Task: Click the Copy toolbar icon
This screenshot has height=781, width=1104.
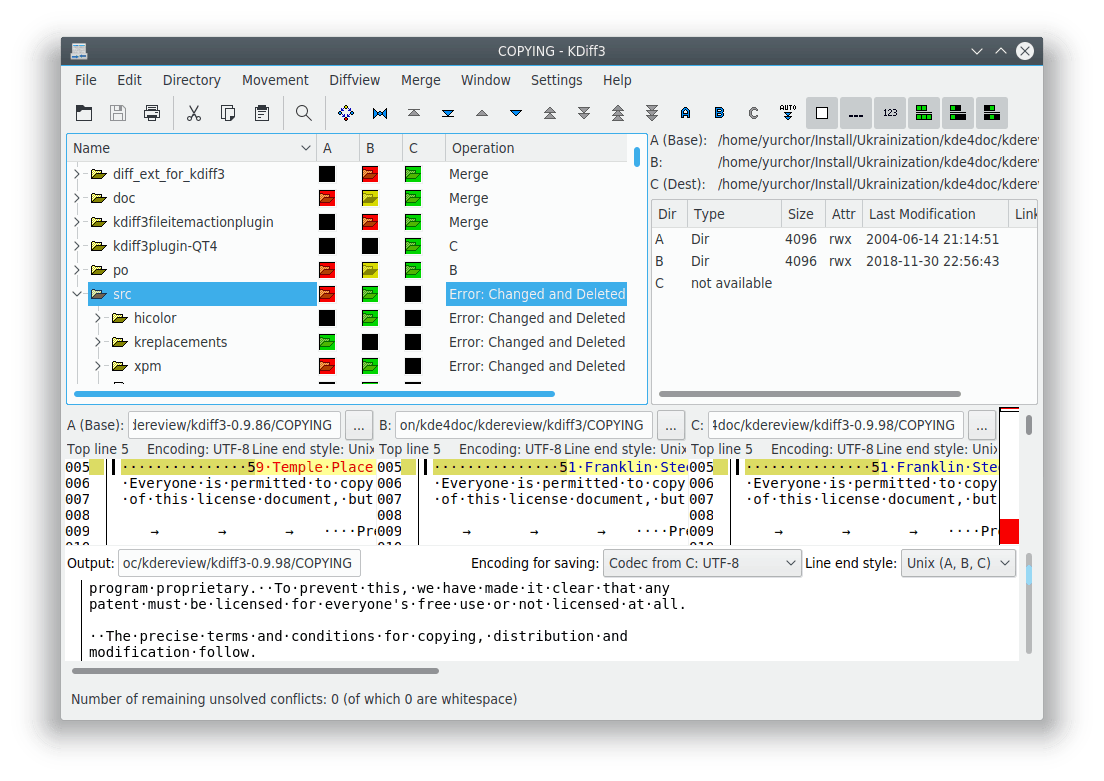Action: [228, 113]
